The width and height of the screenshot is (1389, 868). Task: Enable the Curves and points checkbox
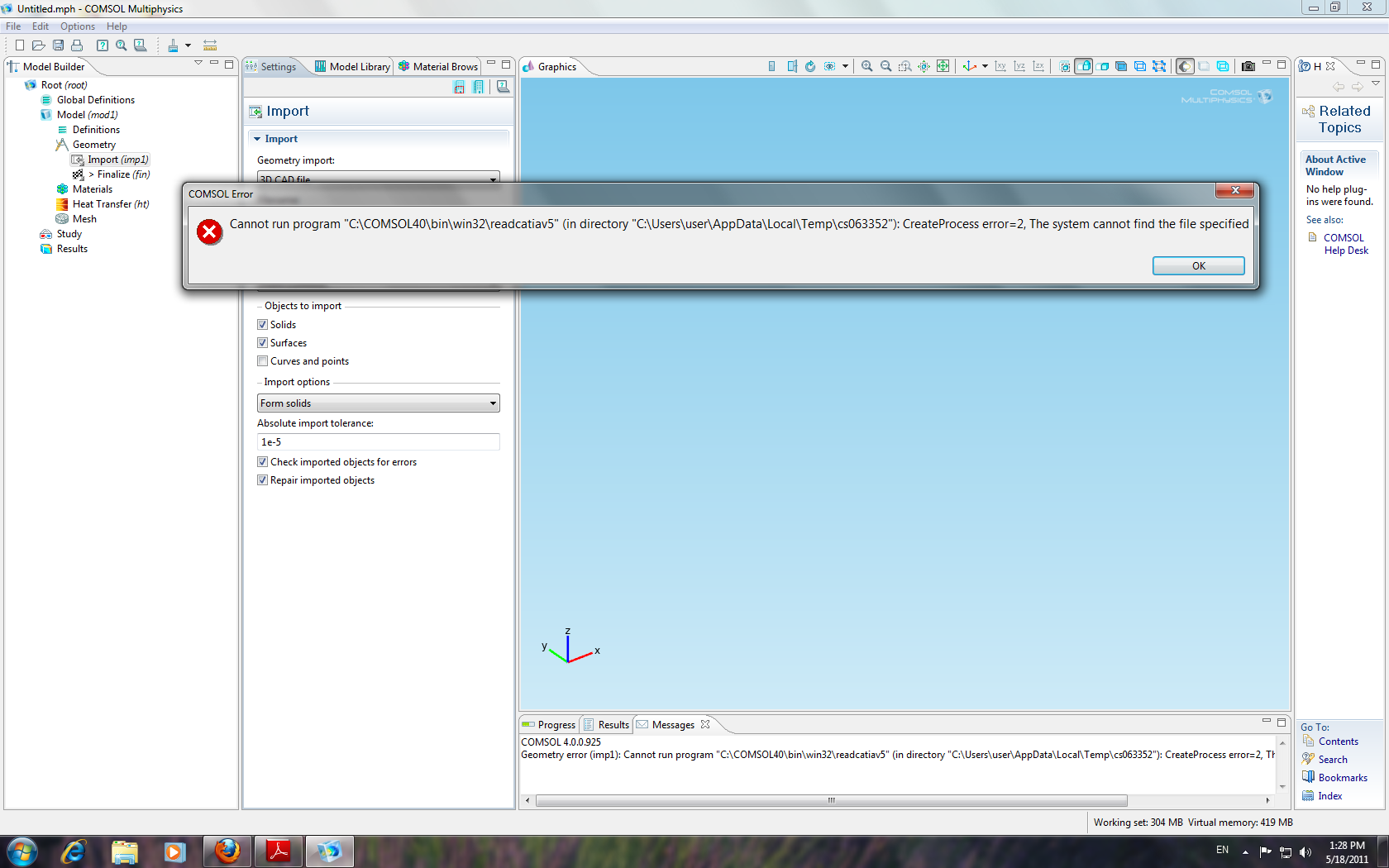pos(263,361)
